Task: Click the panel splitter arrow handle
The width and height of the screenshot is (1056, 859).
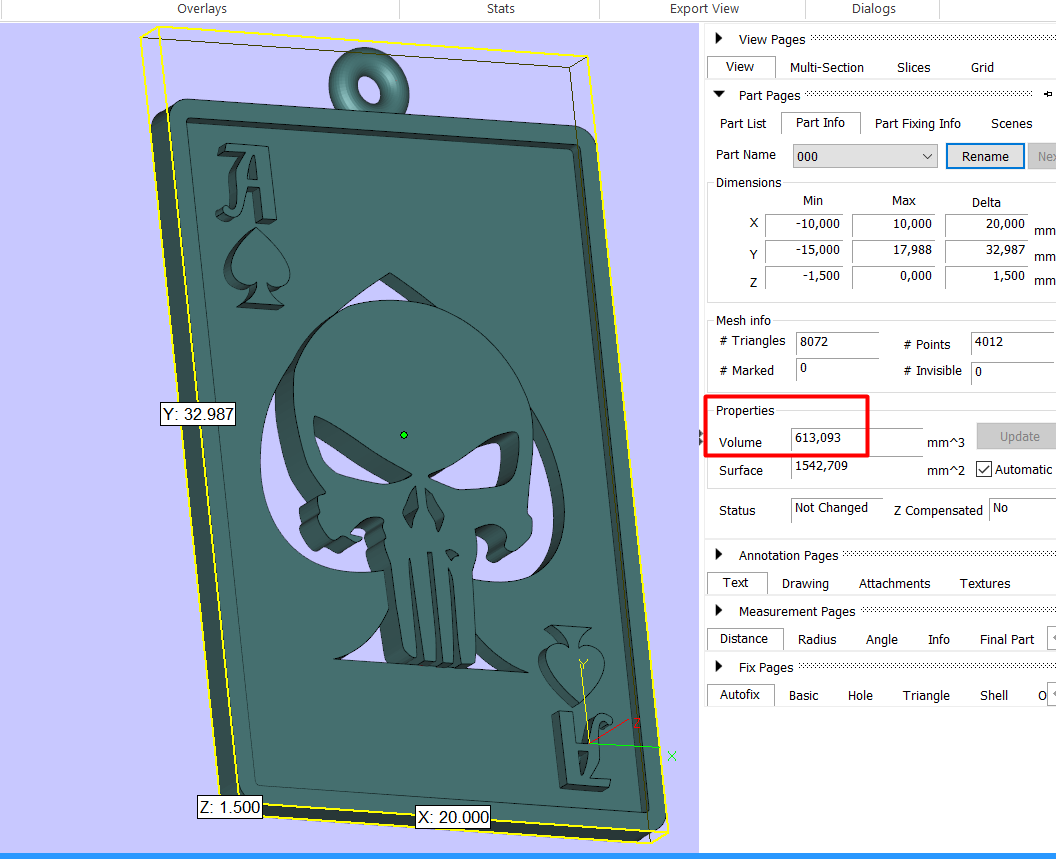Action: click(702, 439)
